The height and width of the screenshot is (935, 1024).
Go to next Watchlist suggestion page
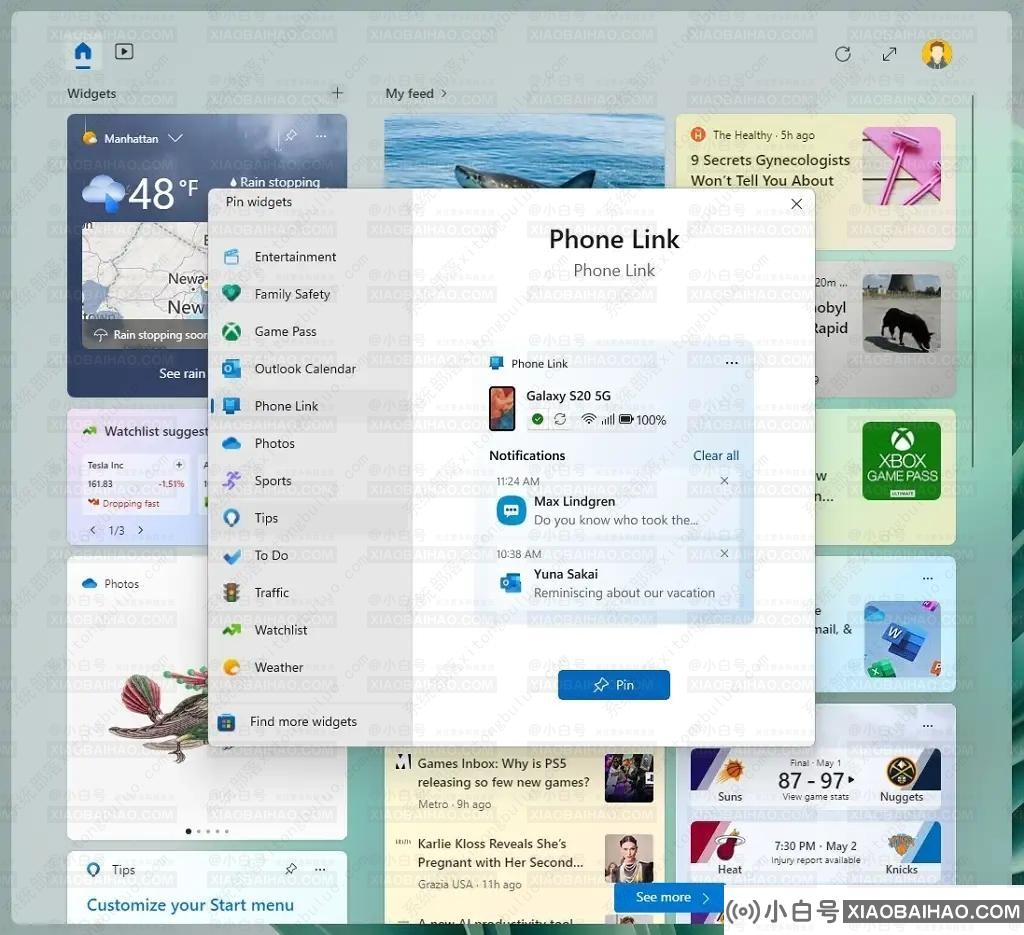[140, 530]
